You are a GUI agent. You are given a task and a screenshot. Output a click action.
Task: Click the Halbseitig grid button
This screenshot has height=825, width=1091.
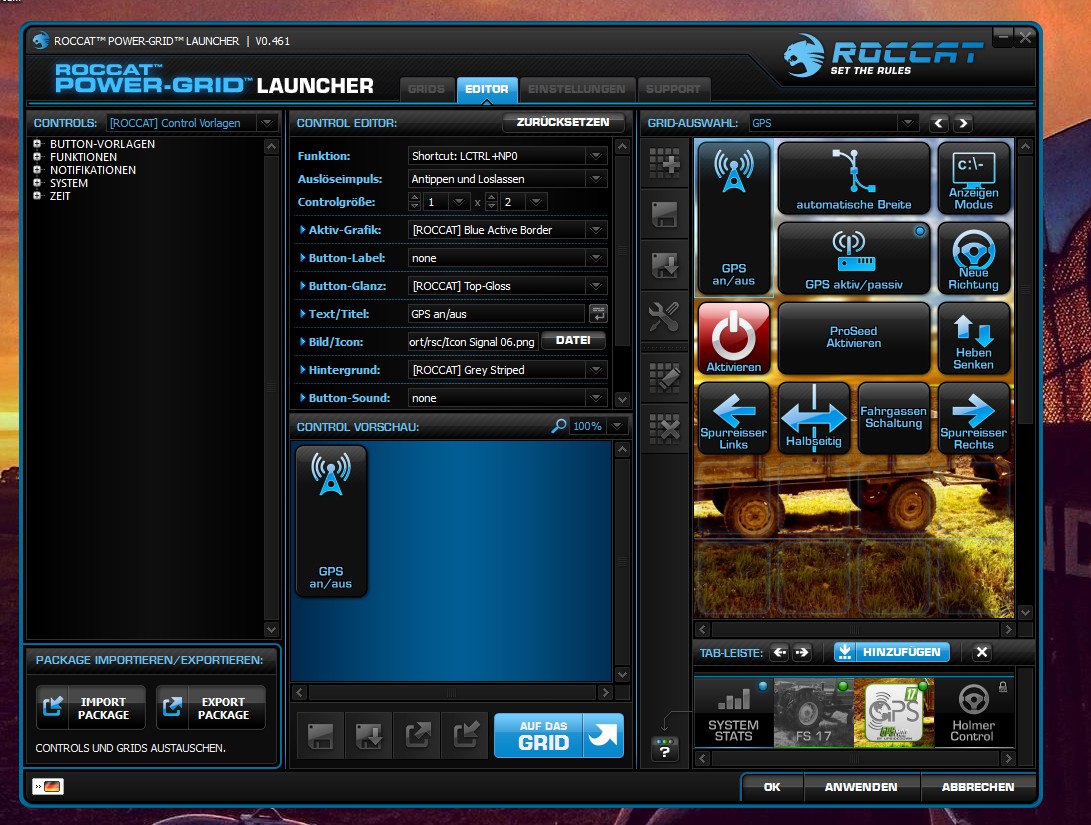[x=813, y=417]
